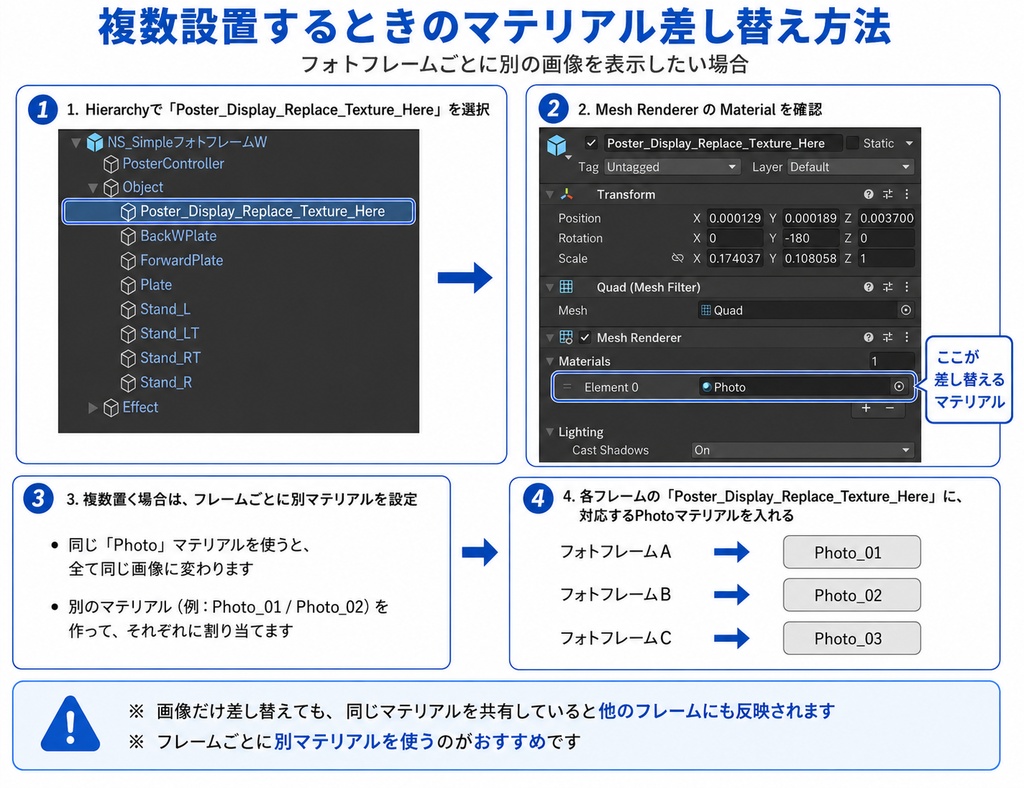Collapse the Materials list
Viewport: 1024px width, 788px height.
(x=550, y=361)
